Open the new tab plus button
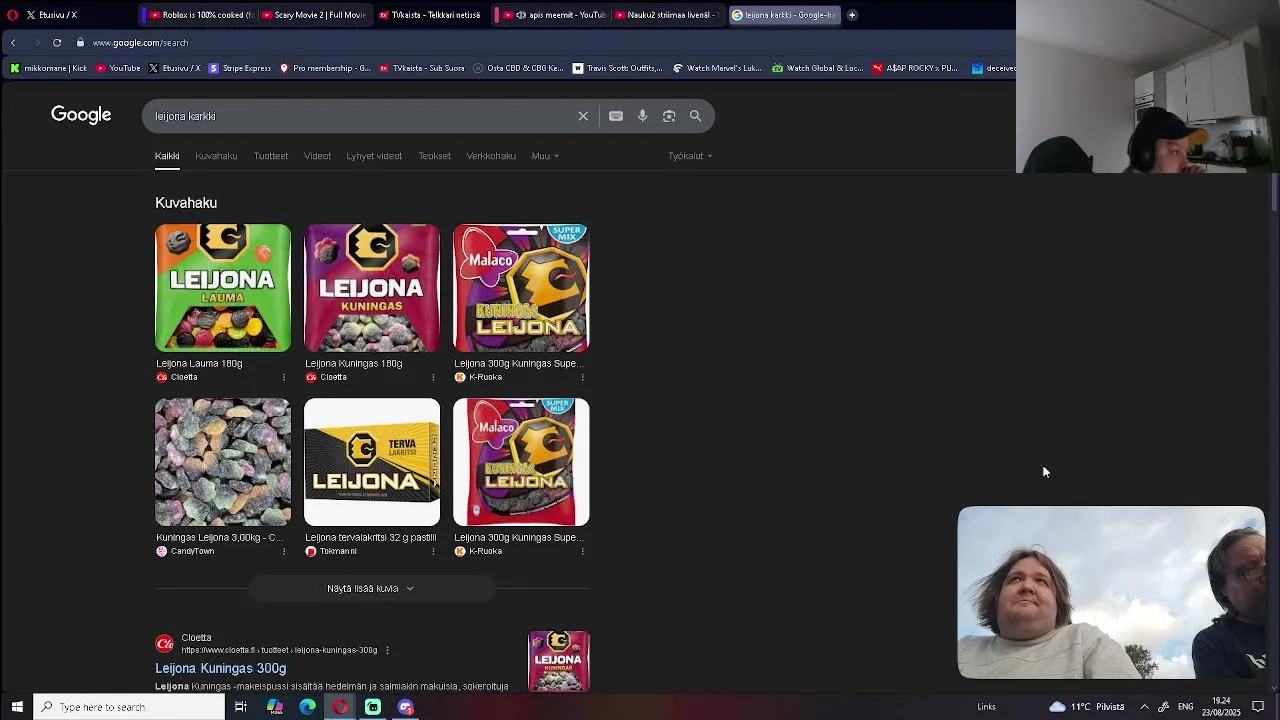Image resolution: width=1280 pixels, height=720 pixels. (852, 15)
